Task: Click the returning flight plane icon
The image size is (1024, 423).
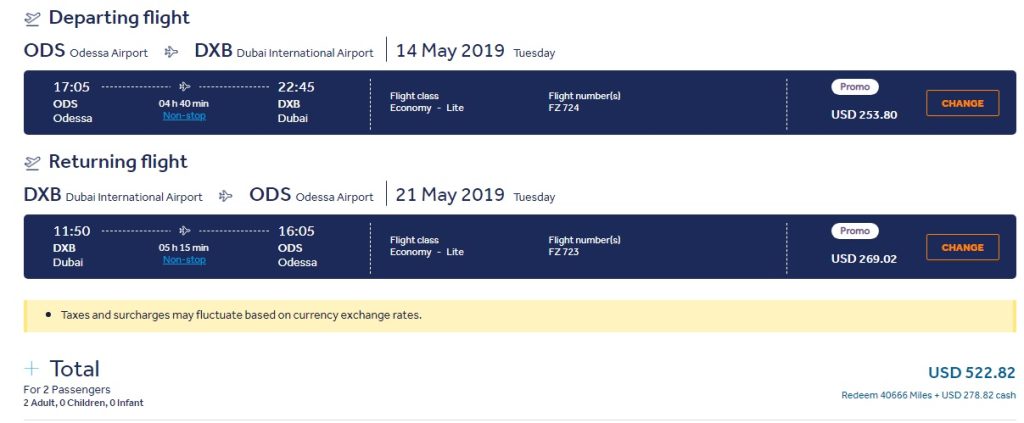Action: pyautogui.click(x=32, y=163)
